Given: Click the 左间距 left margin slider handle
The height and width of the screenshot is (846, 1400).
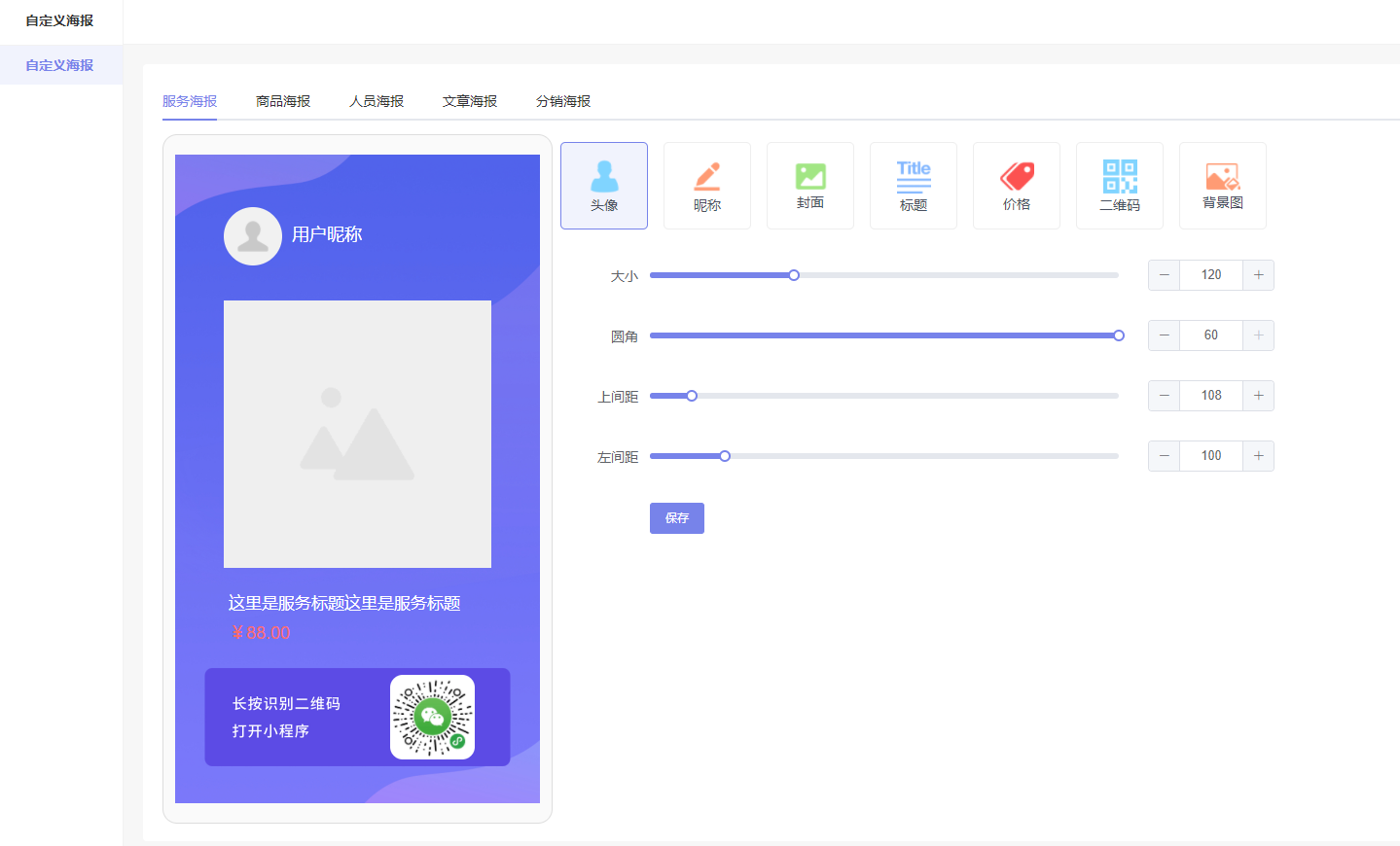Looking at the screenshot, I should [x=725, y=456].
